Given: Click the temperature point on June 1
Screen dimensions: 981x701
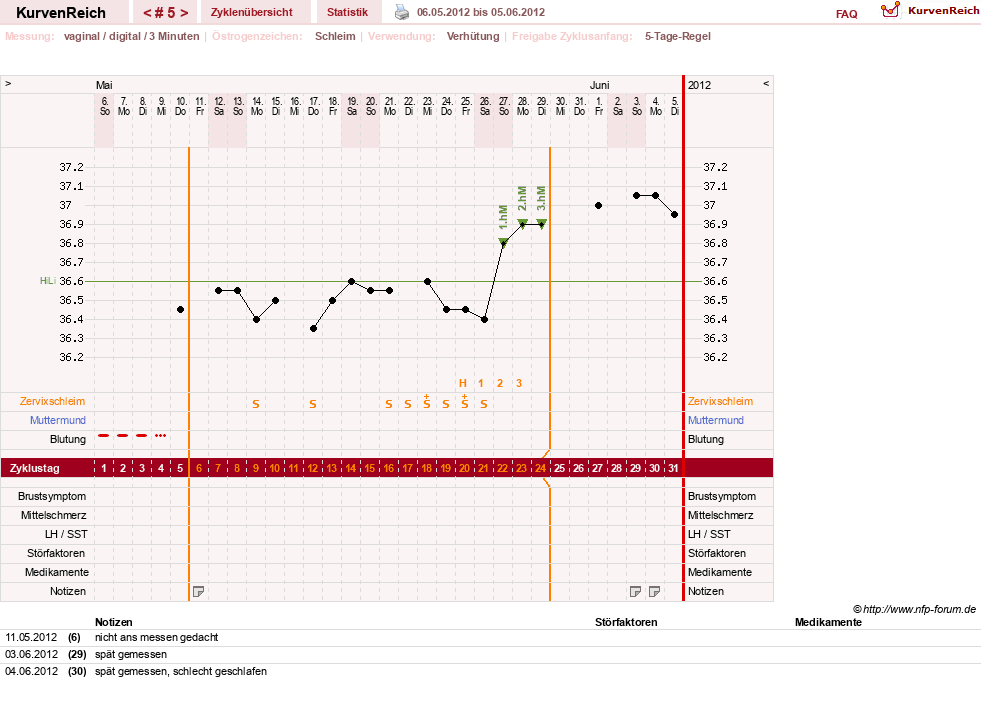Looking at the screenshot, I should [x=599, y=205].
